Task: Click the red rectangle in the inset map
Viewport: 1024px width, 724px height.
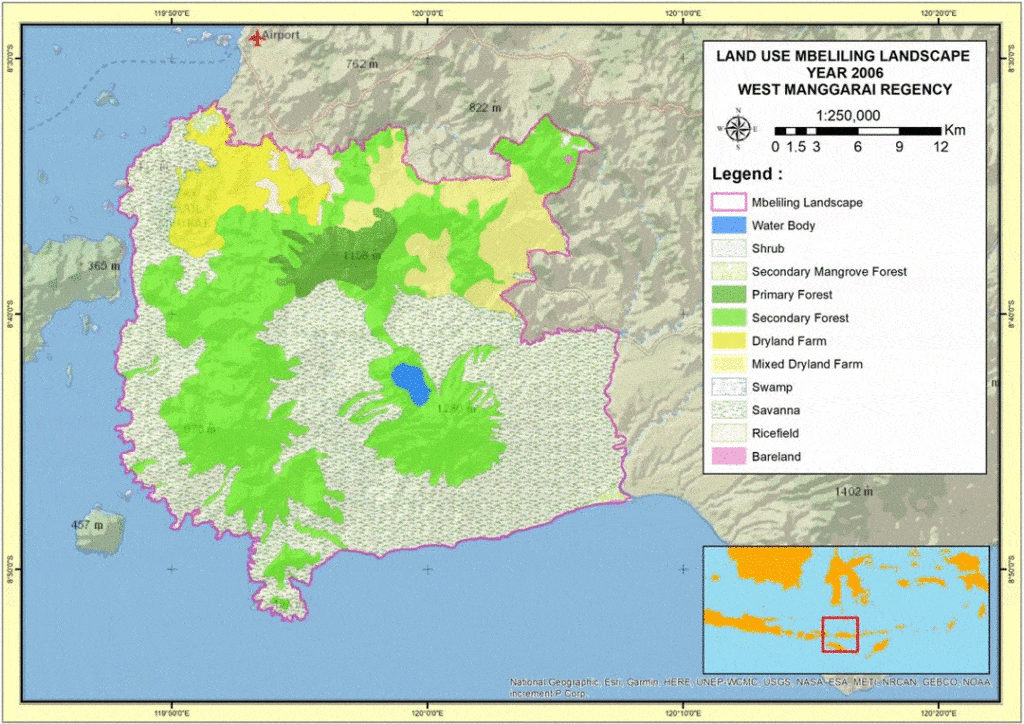Action: click(840, 635)
